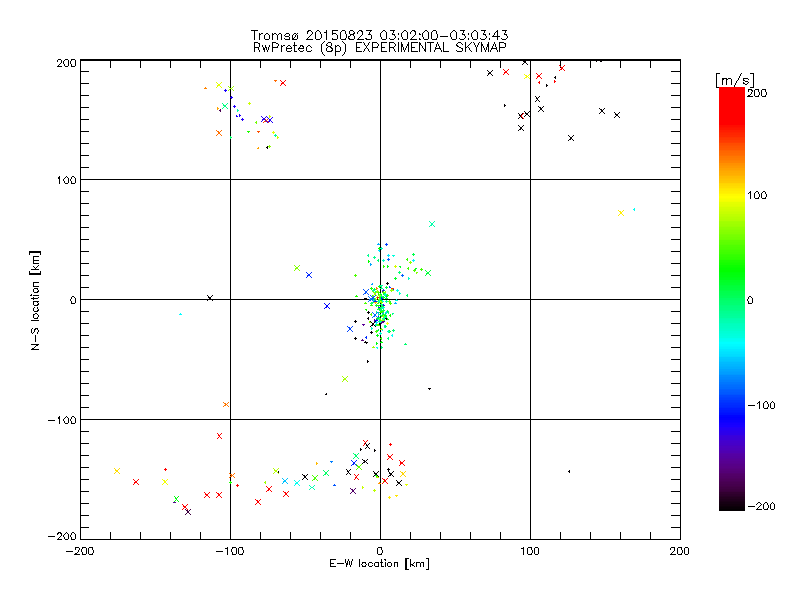The width and height of the screenshot is (800, 600).
Task: Click the 'N-S location [km]' axis label
Action: 35,301
